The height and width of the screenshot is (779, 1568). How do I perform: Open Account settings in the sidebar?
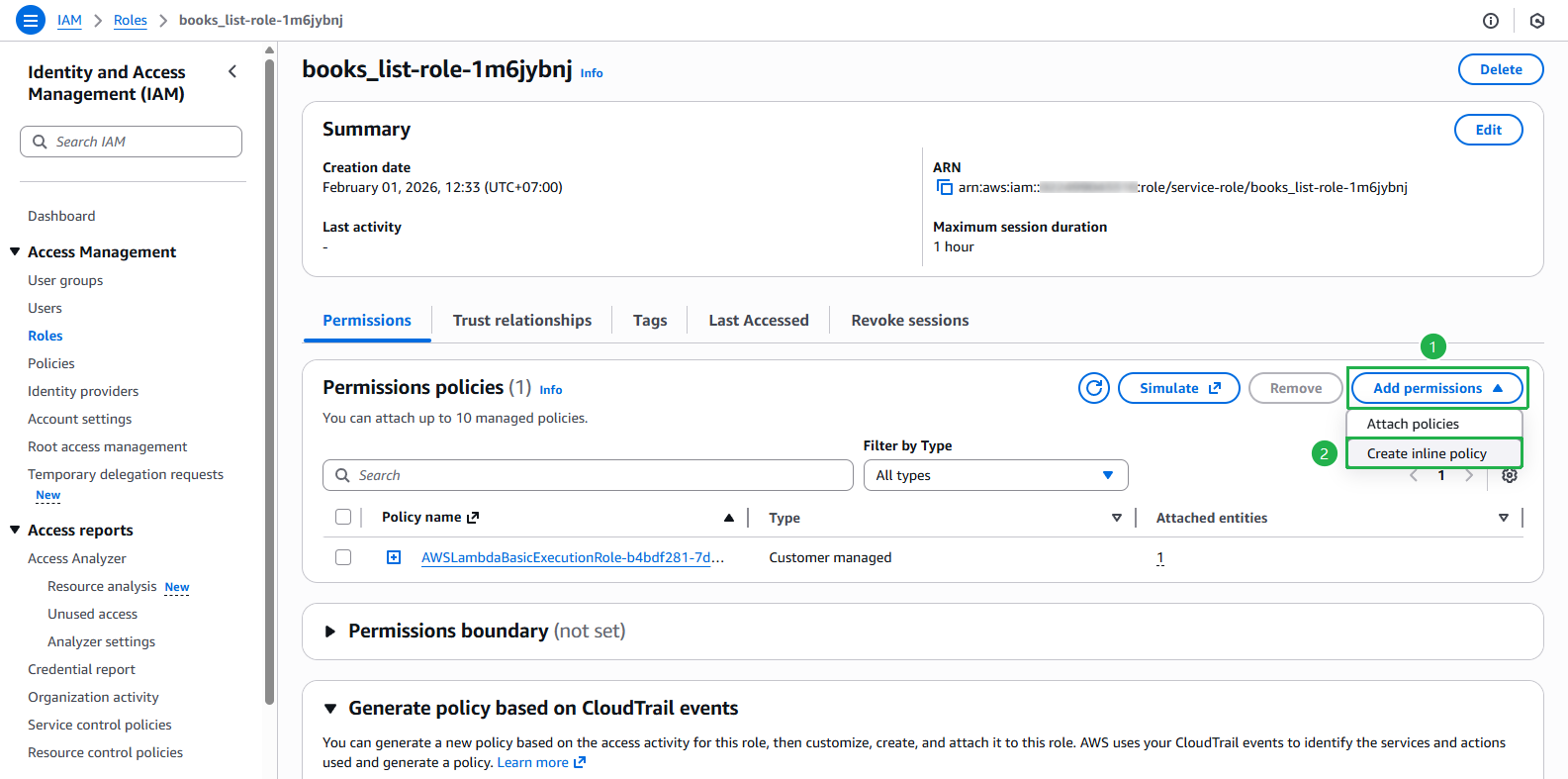[79, 419]
